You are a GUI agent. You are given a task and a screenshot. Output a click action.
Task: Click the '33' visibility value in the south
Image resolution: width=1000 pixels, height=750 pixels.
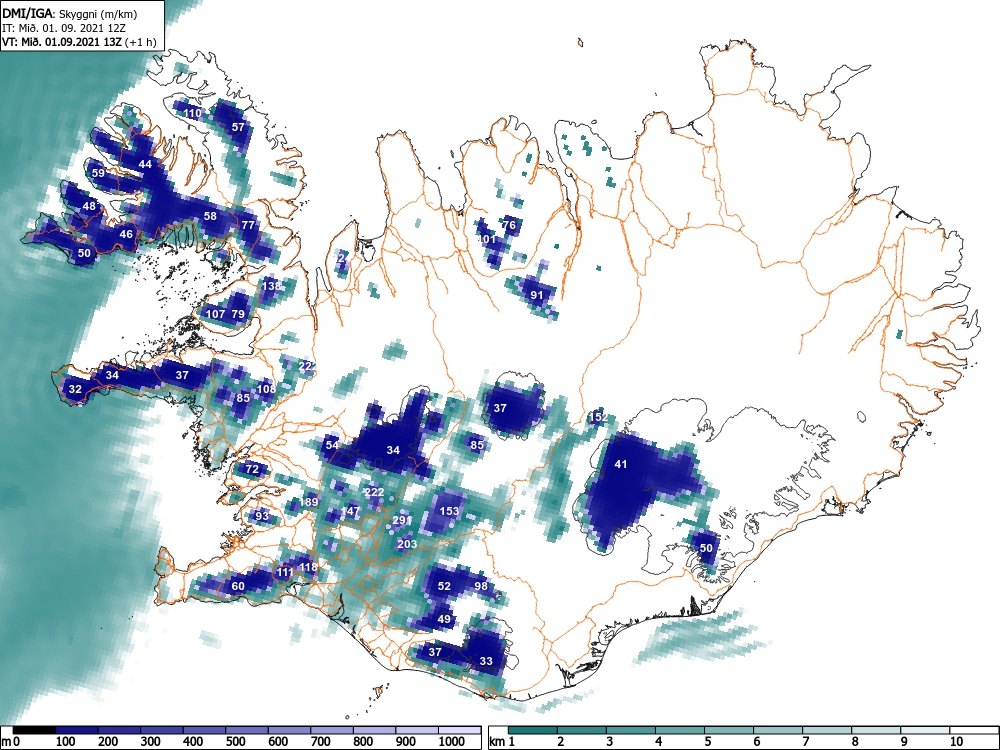pos(486,661)
